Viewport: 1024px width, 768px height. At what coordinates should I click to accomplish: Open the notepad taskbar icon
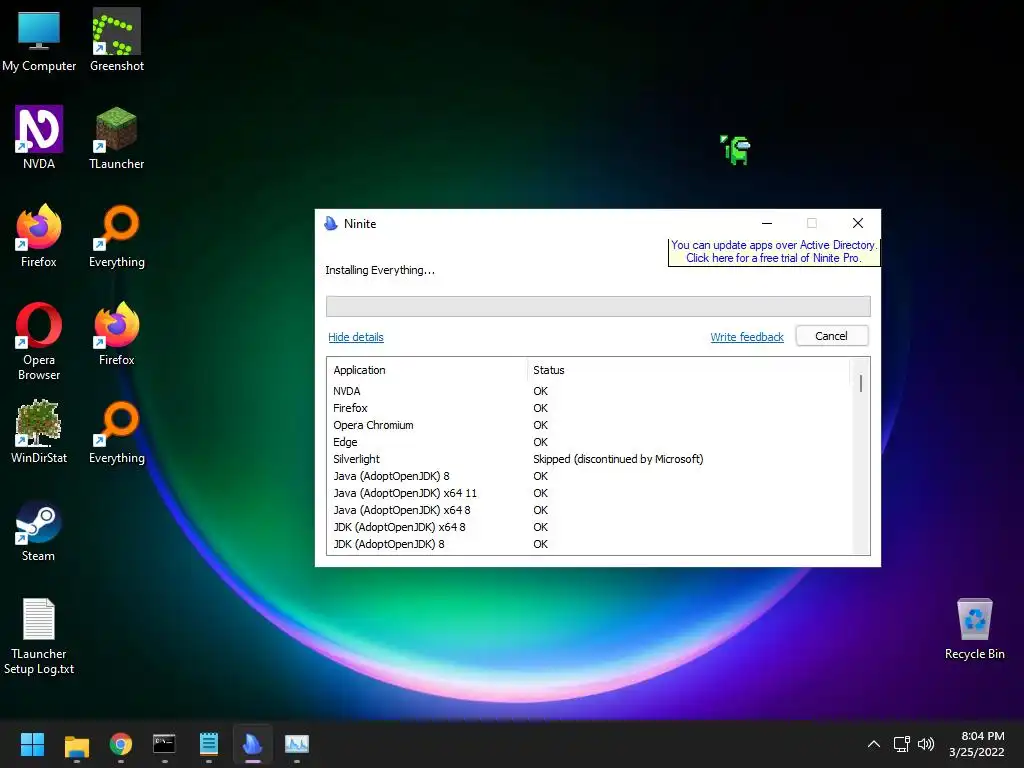tap(208, 744)
